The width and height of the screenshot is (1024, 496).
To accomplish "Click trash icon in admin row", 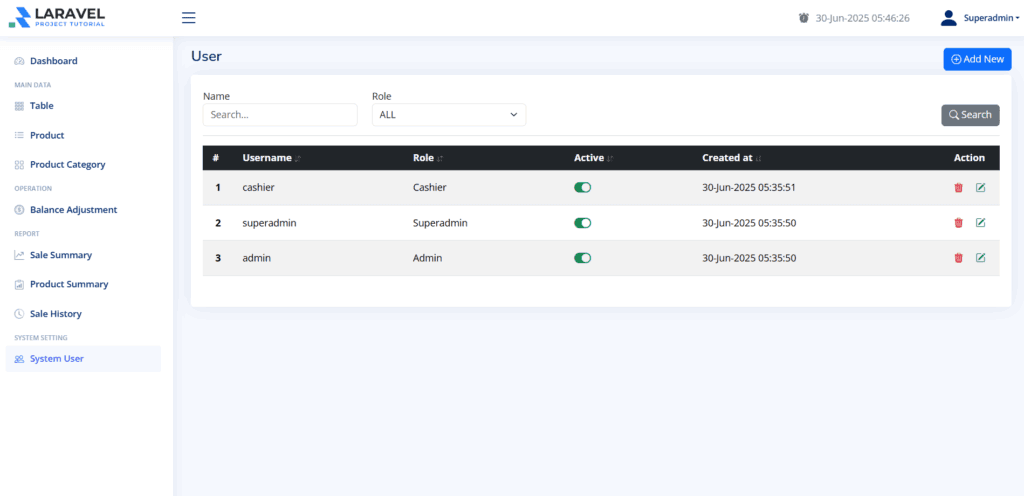I will tap(958, 258).
